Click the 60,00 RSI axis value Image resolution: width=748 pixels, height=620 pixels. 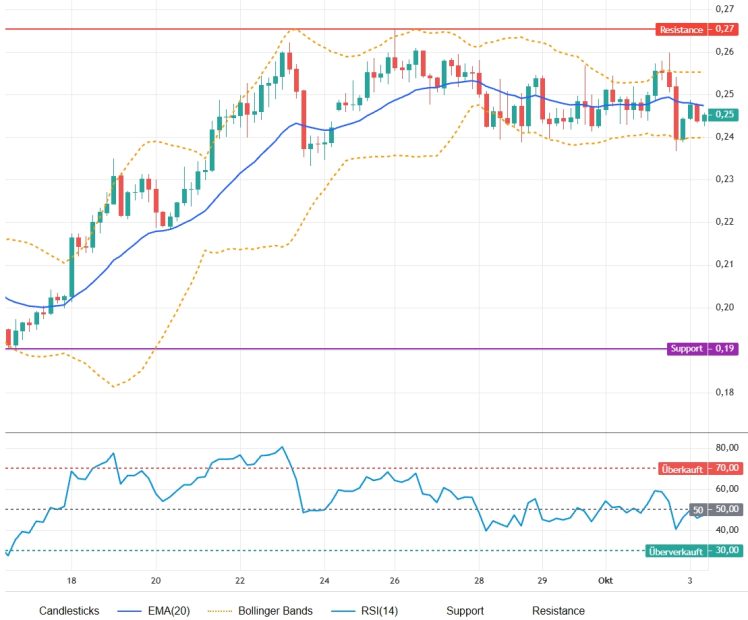pos(727,488)
